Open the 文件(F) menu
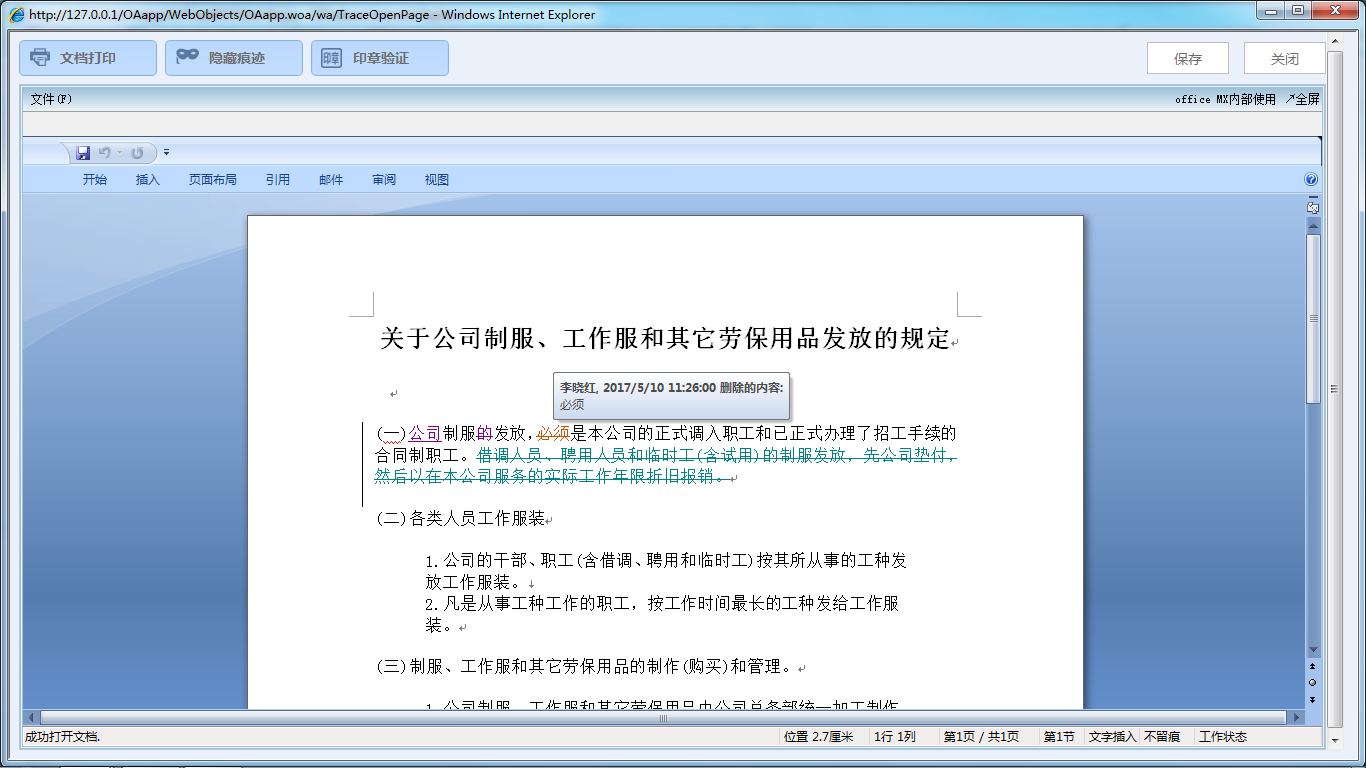This screenshot has width=1366, height=768. point(48,98)
